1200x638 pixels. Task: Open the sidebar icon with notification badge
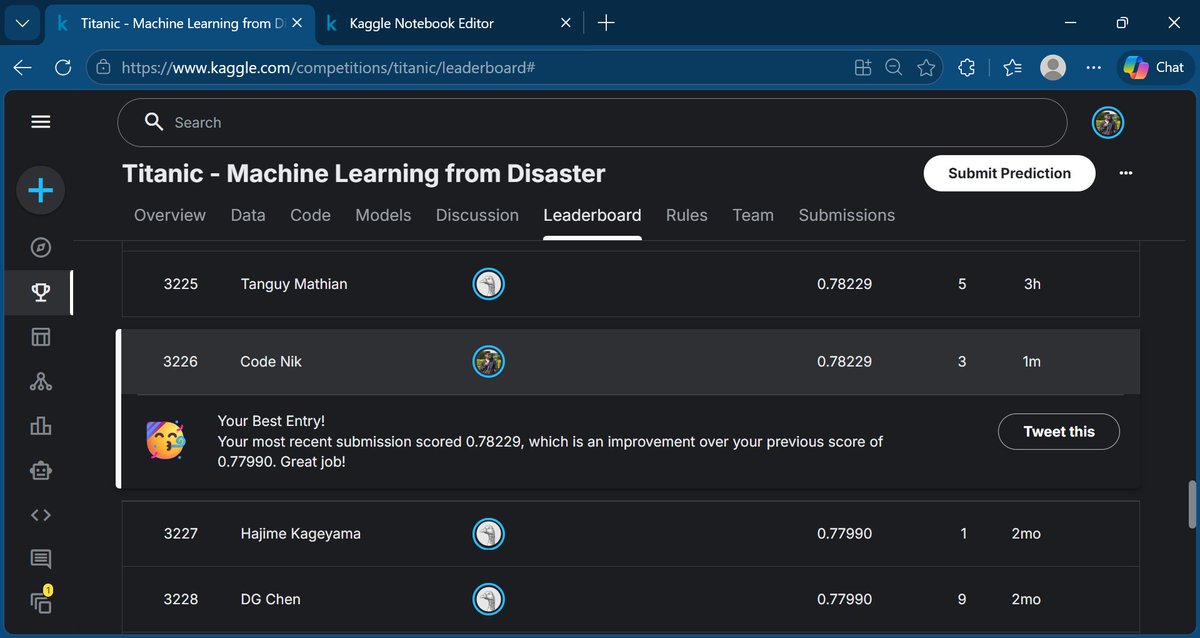(40, 602)
